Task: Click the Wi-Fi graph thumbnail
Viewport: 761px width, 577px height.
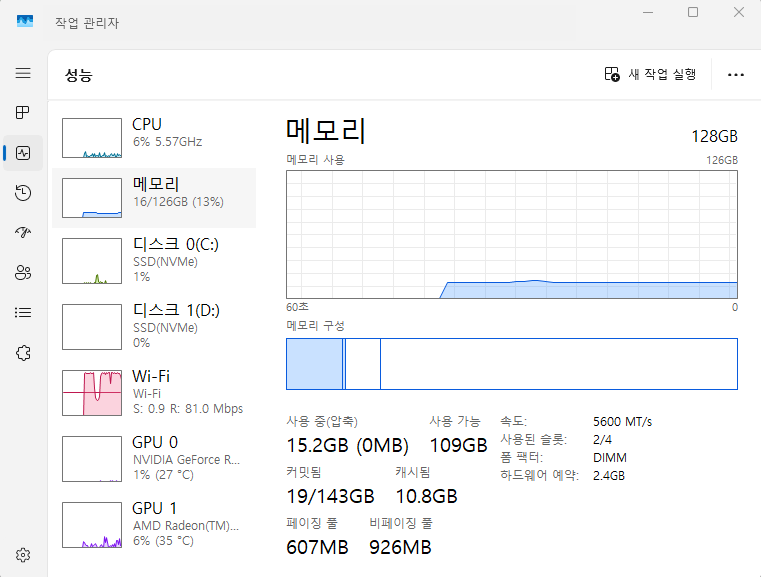Action: [x=93, y=392]
